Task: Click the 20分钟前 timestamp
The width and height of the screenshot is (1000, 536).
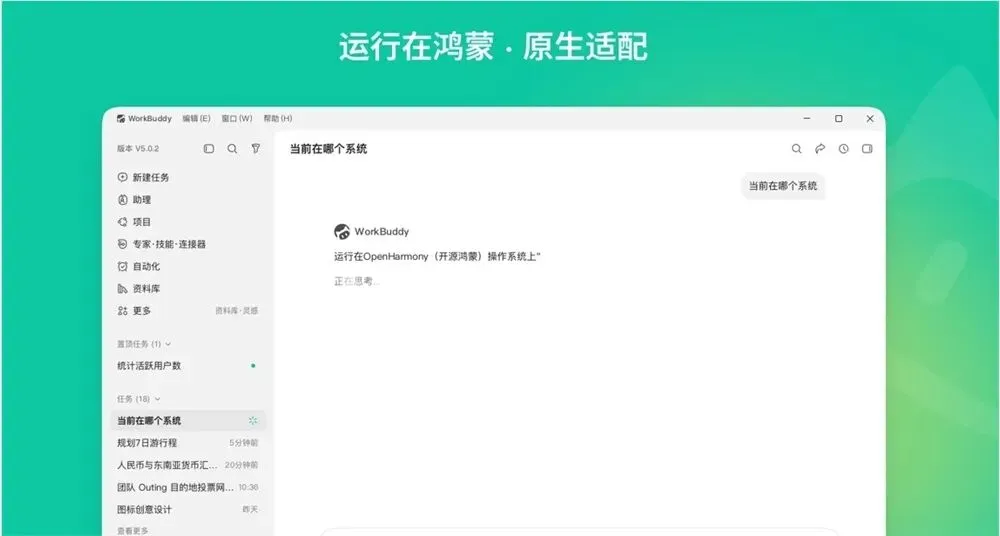Action: click(x=242, y=465)
